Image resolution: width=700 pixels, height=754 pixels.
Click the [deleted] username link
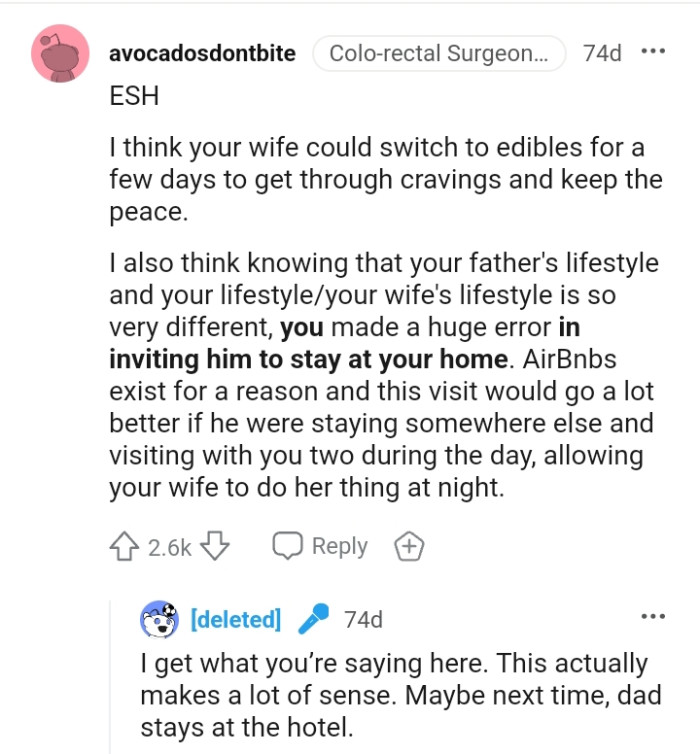pyautogui.click(x=236, y=620)
